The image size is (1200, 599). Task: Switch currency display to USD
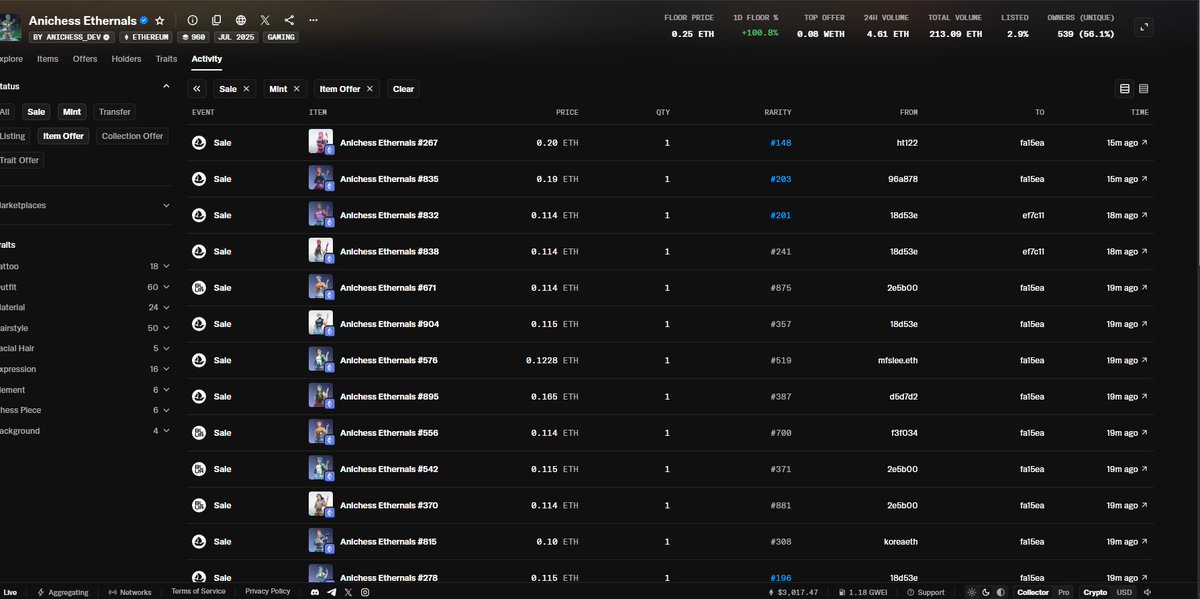1124,592
